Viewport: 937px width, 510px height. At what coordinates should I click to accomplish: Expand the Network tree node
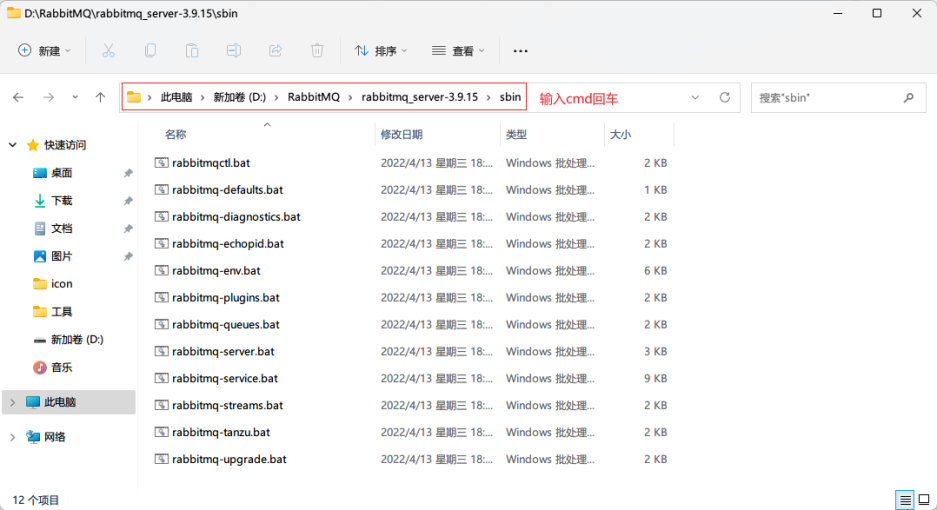[x=12, y=437]
